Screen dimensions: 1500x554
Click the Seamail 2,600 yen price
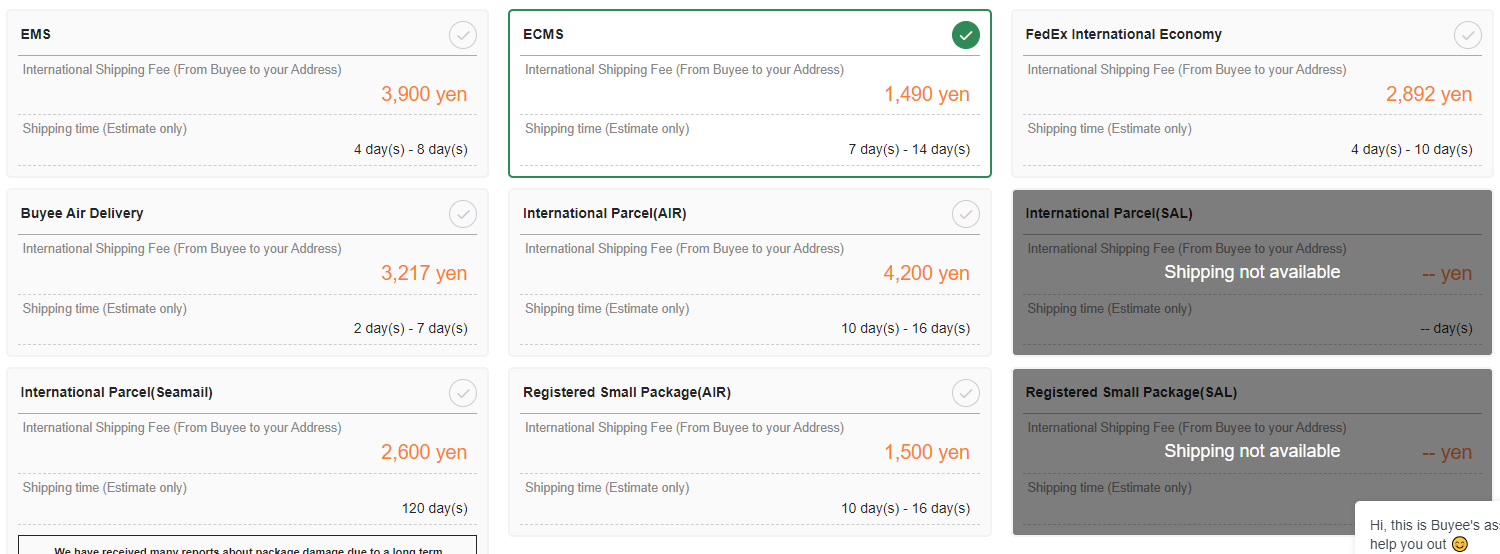424,452
